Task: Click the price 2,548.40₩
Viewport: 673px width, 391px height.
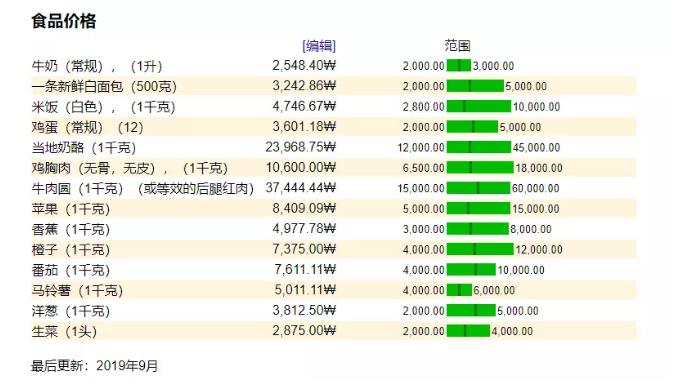Action: point(304,65)
